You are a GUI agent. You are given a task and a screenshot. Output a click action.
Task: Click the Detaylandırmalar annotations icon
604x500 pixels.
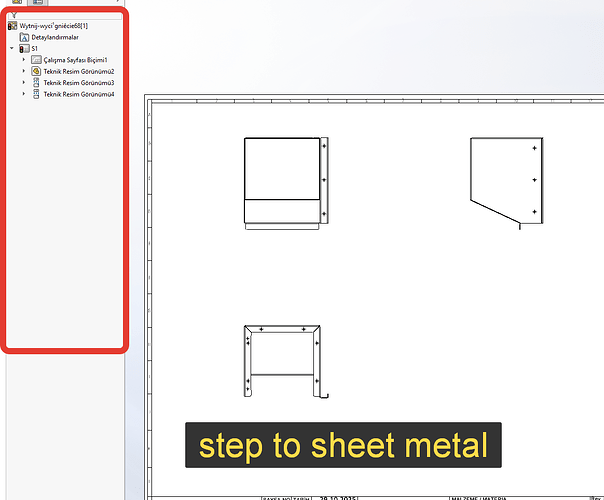pos(25,37)
